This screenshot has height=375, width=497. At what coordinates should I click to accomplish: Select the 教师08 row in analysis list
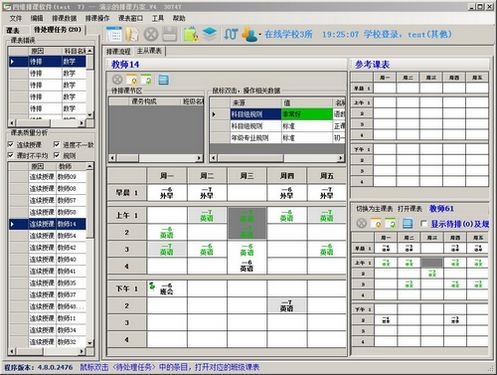47,188
